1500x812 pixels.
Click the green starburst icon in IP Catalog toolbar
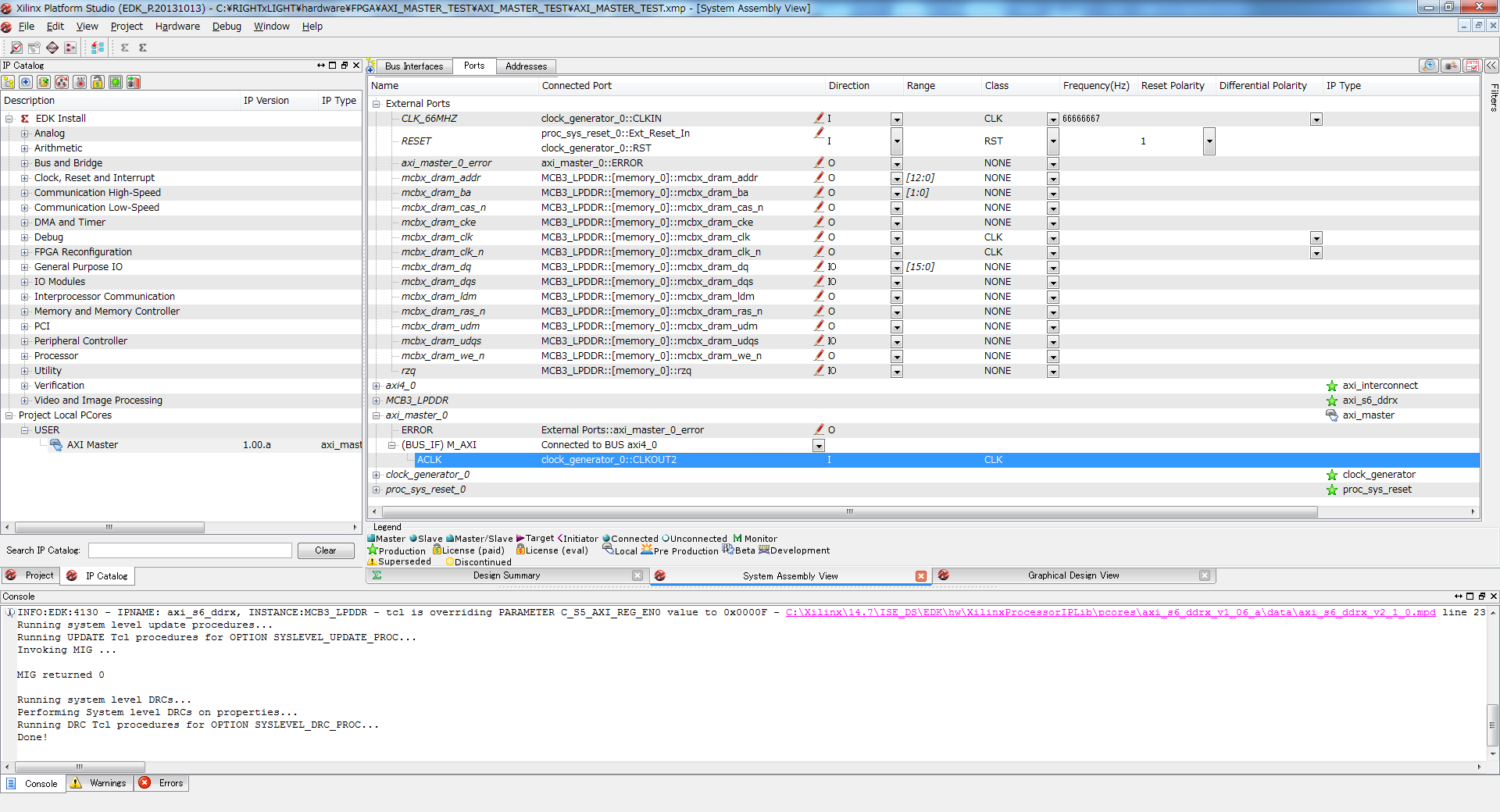coord(116,82)
